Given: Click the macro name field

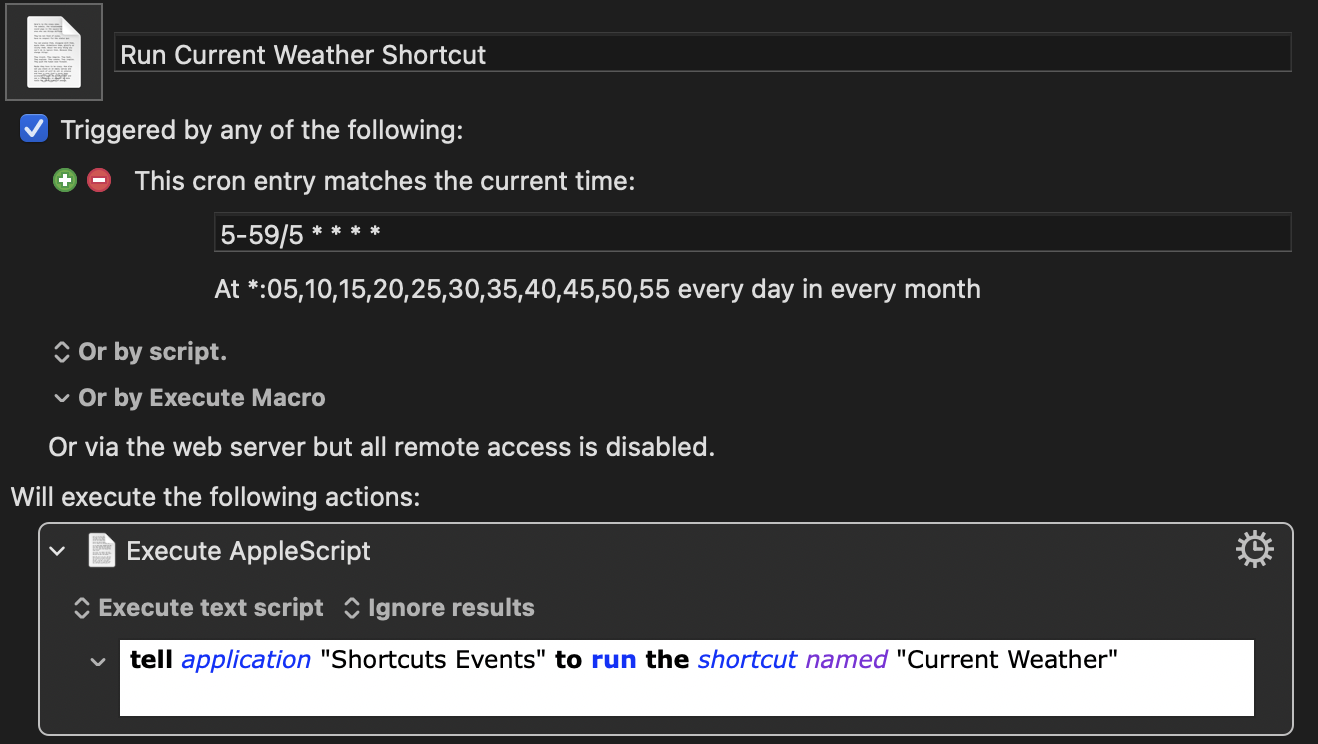Looking at the screenshot, I should point(702,54).
